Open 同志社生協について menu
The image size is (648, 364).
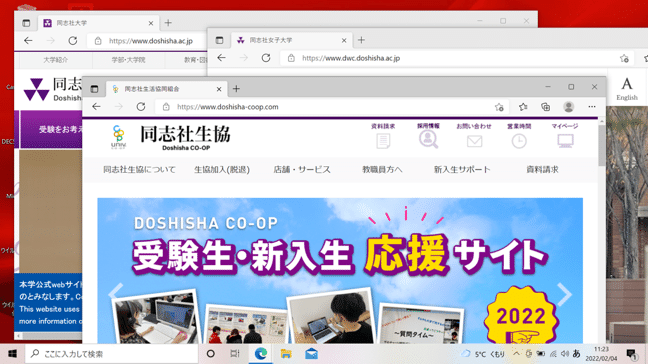(139, 169)
